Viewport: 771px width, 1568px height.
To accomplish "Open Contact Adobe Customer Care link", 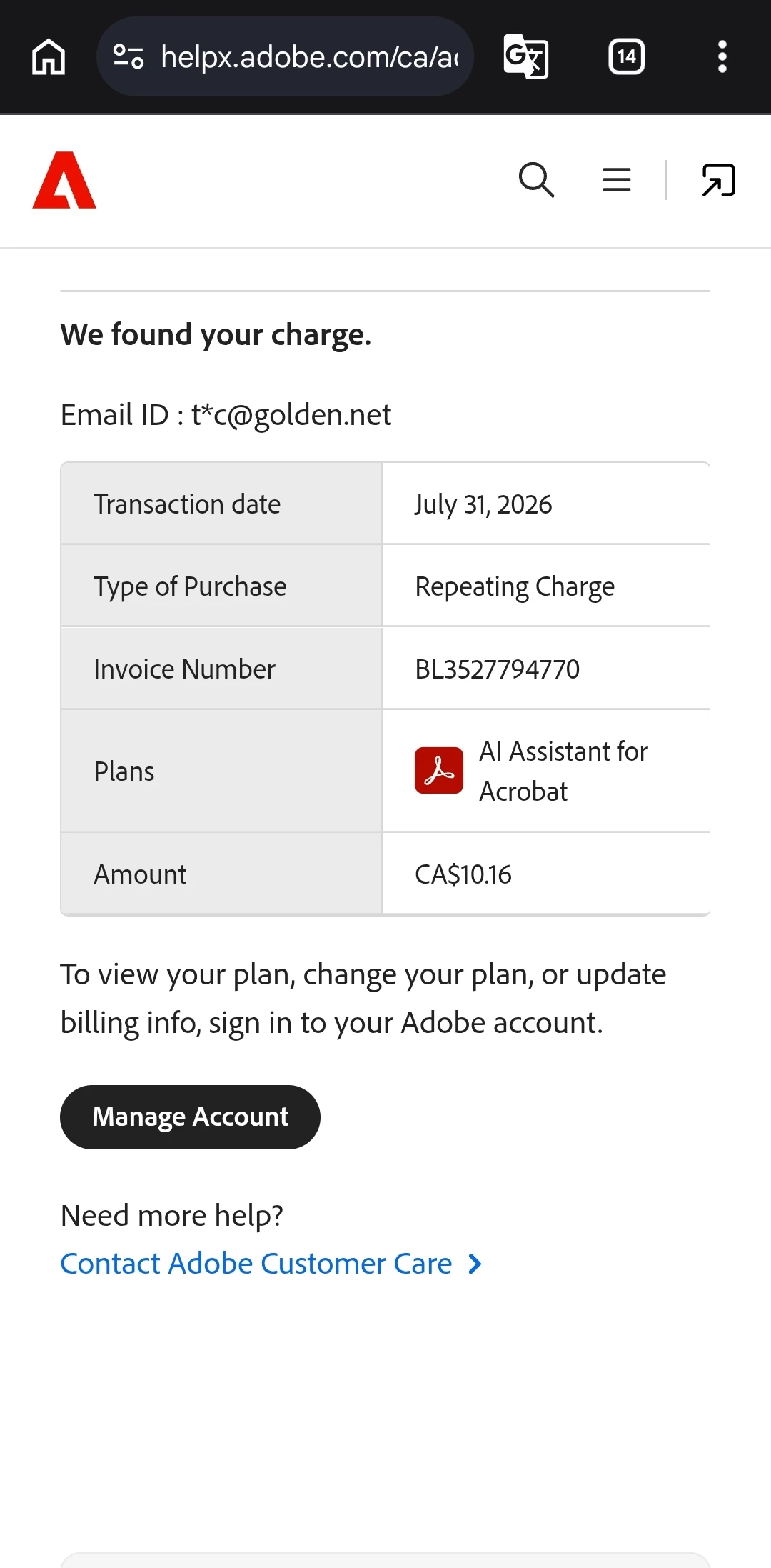I will click(x=256, y=1264).
